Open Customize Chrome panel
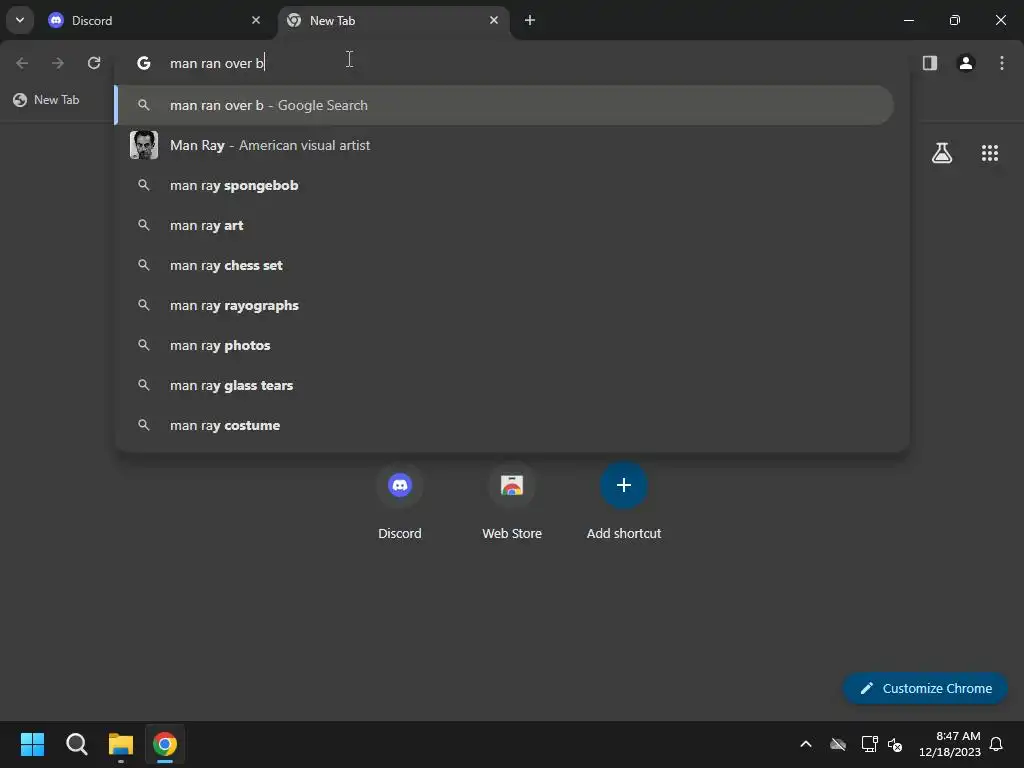The image size is (1024, 768). pyautogui.click(x=925, y=688)
